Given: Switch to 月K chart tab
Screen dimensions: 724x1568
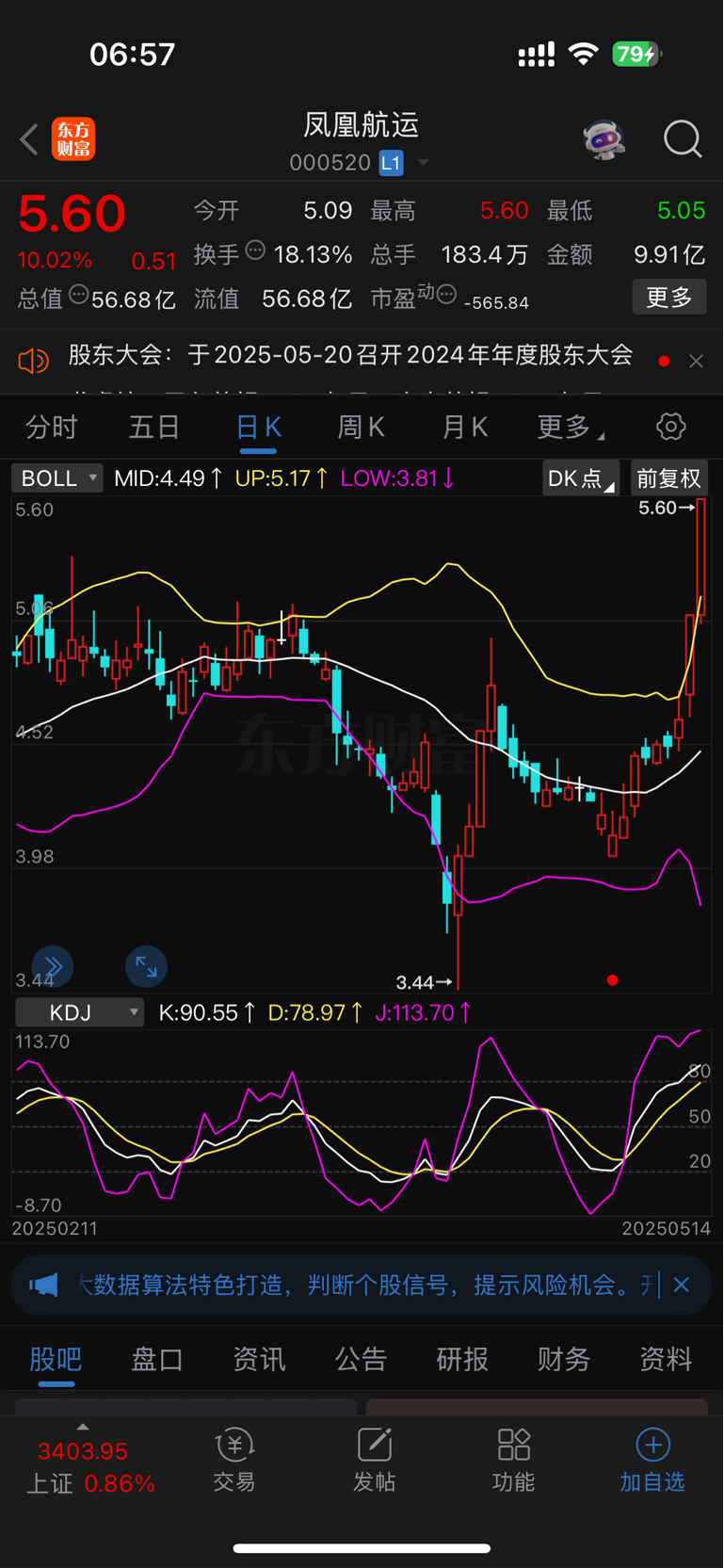Looking at the screenshot, I should [x=464, y=428].
